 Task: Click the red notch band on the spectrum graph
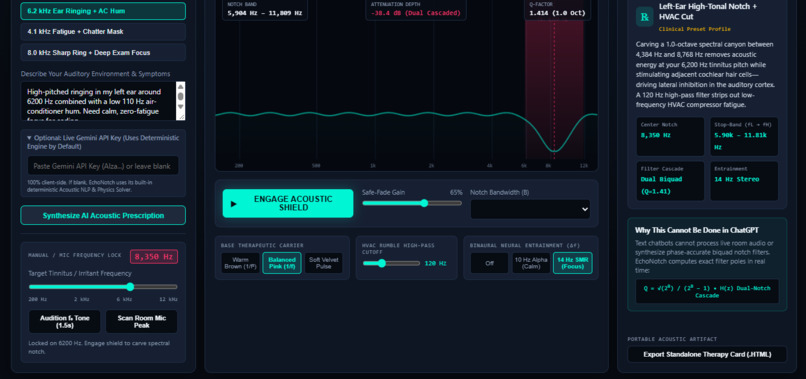point(554,90)
